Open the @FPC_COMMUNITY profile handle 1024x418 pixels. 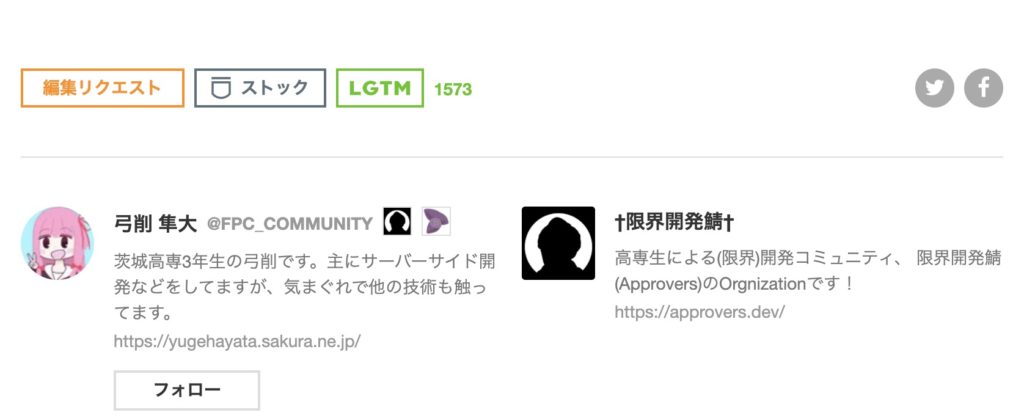point(290,224)
